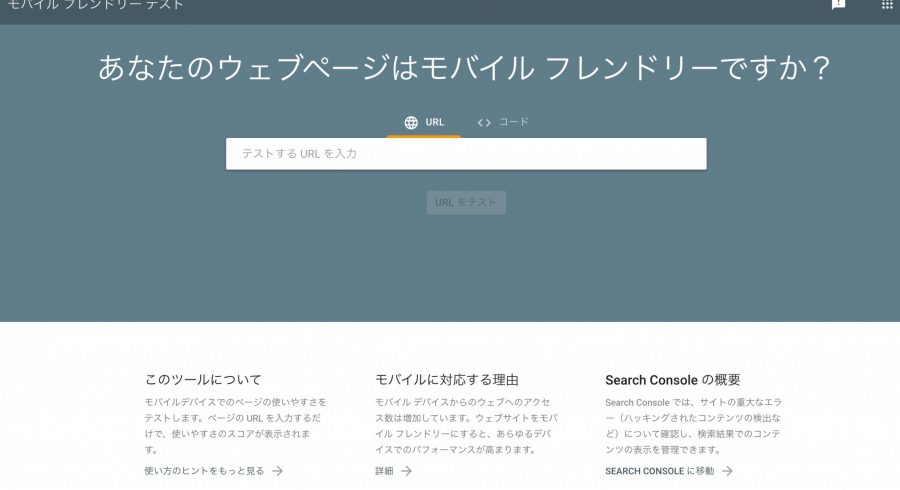Viewport: 900px width, 490px height.
Task: Open the 使い方のヒントをもっと見る link
Action: point(204,471)
